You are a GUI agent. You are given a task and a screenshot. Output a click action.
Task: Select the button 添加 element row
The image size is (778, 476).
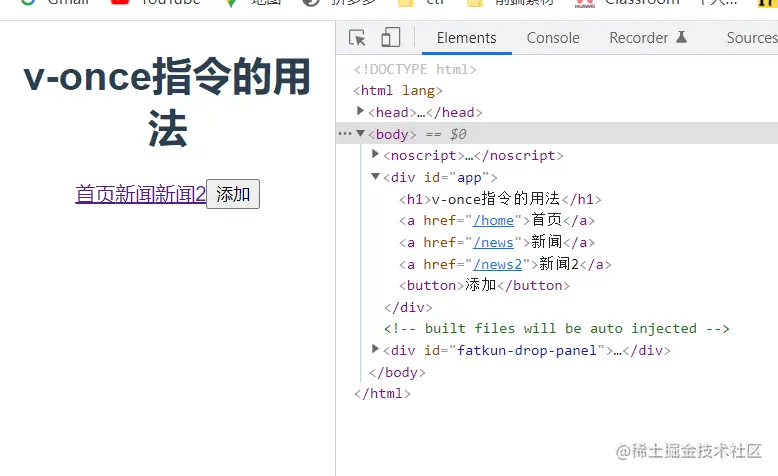pos(484,285)
